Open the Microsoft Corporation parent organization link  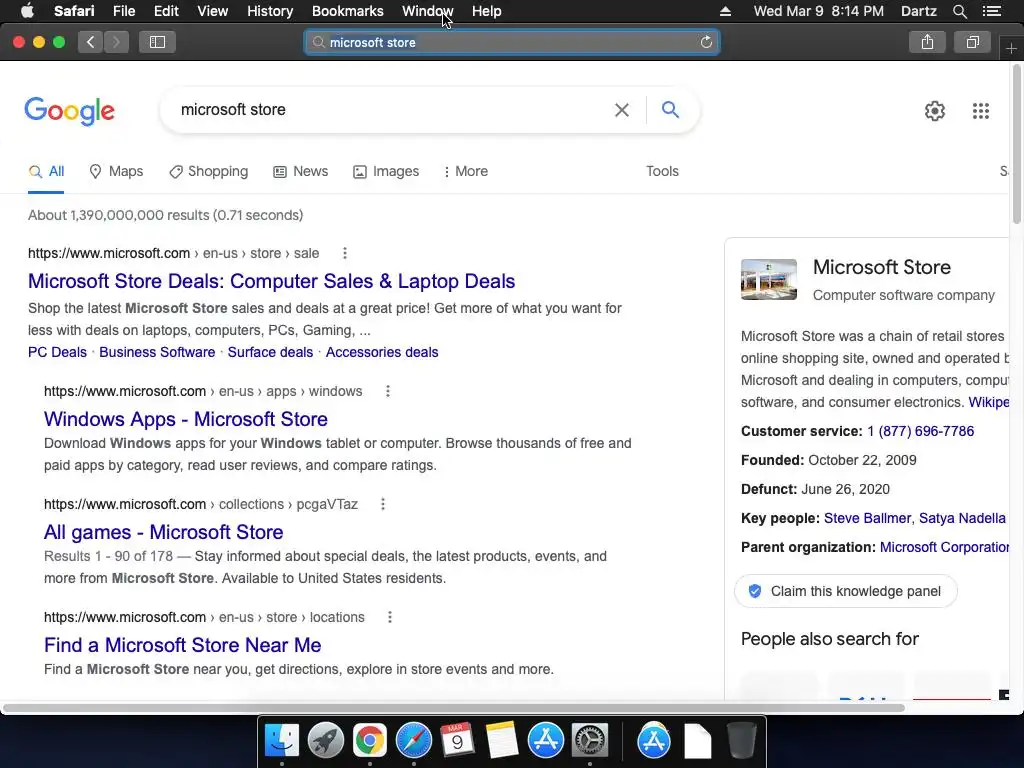click(x=944, y=547)
